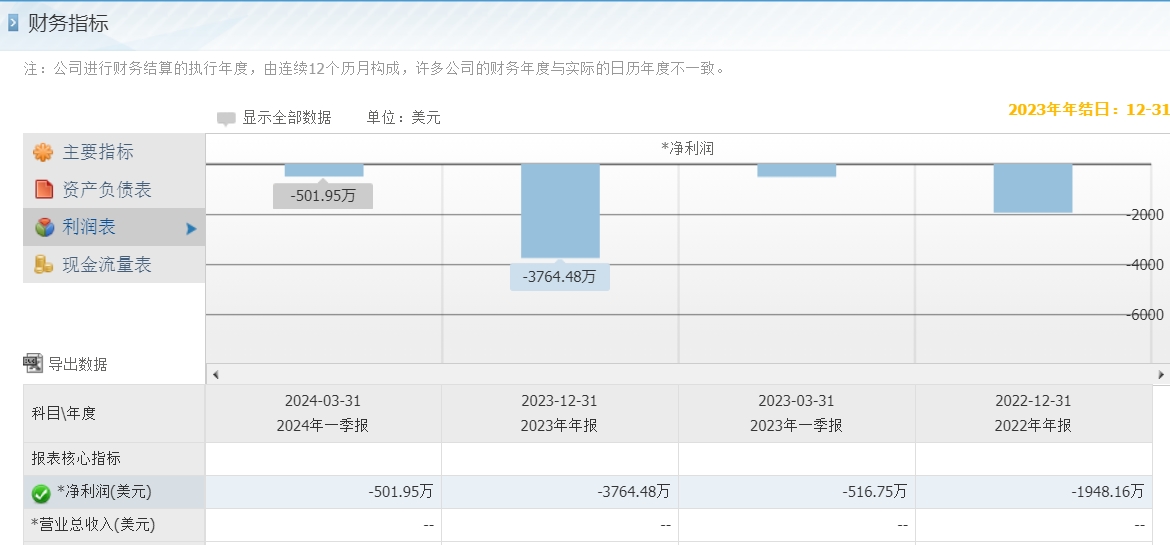The image size is (1170, 545).
Task: Click the right-pointing arrow on 利润表 tab
Action: pos(191,228)
